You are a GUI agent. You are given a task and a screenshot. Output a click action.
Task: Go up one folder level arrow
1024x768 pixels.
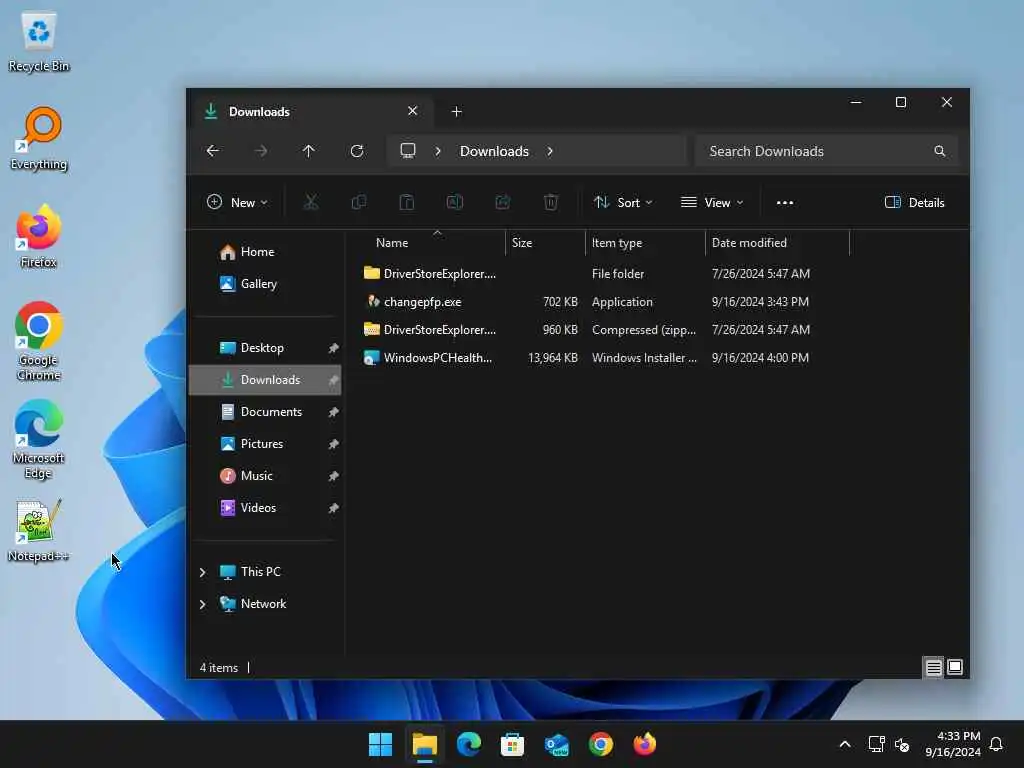[x=309, y=151]
